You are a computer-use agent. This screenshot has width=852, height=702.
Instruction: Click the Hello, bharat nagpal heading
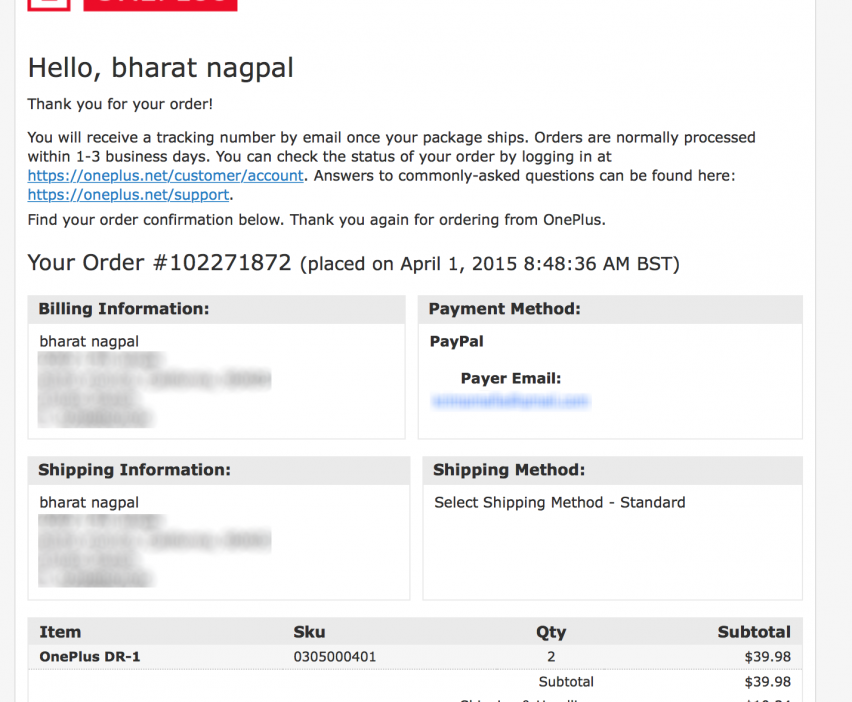(x=160, y=68)
